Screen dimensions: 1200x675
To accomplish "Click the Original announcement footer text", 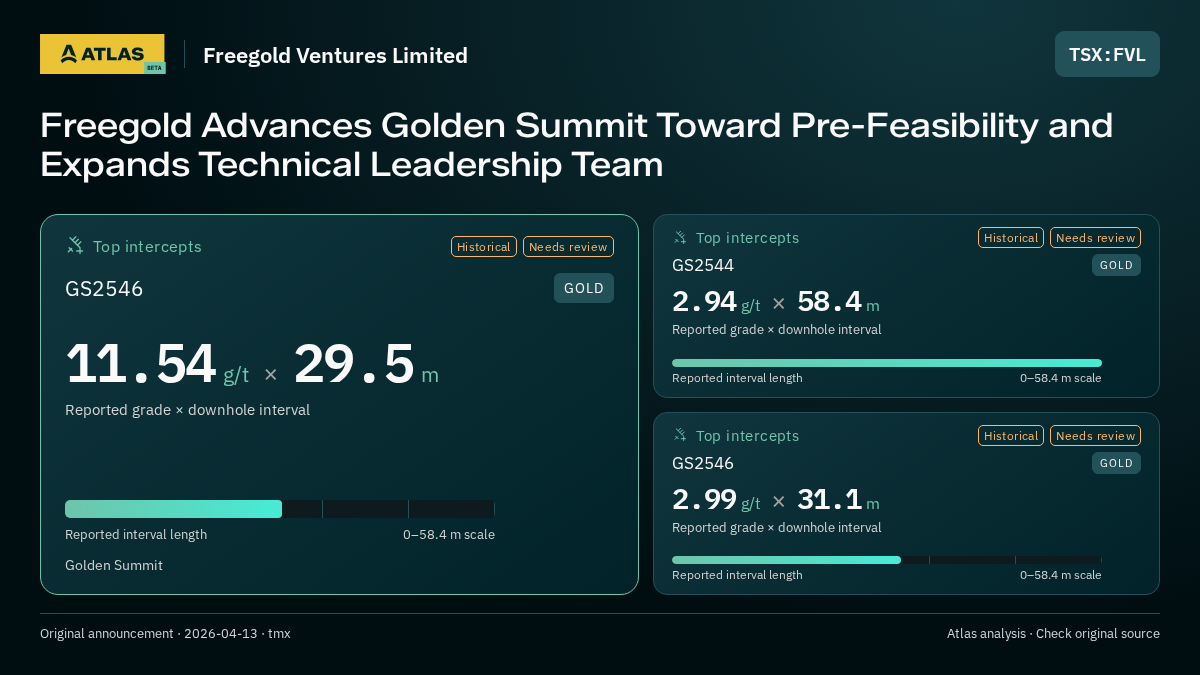I will [x=165, y=633].
